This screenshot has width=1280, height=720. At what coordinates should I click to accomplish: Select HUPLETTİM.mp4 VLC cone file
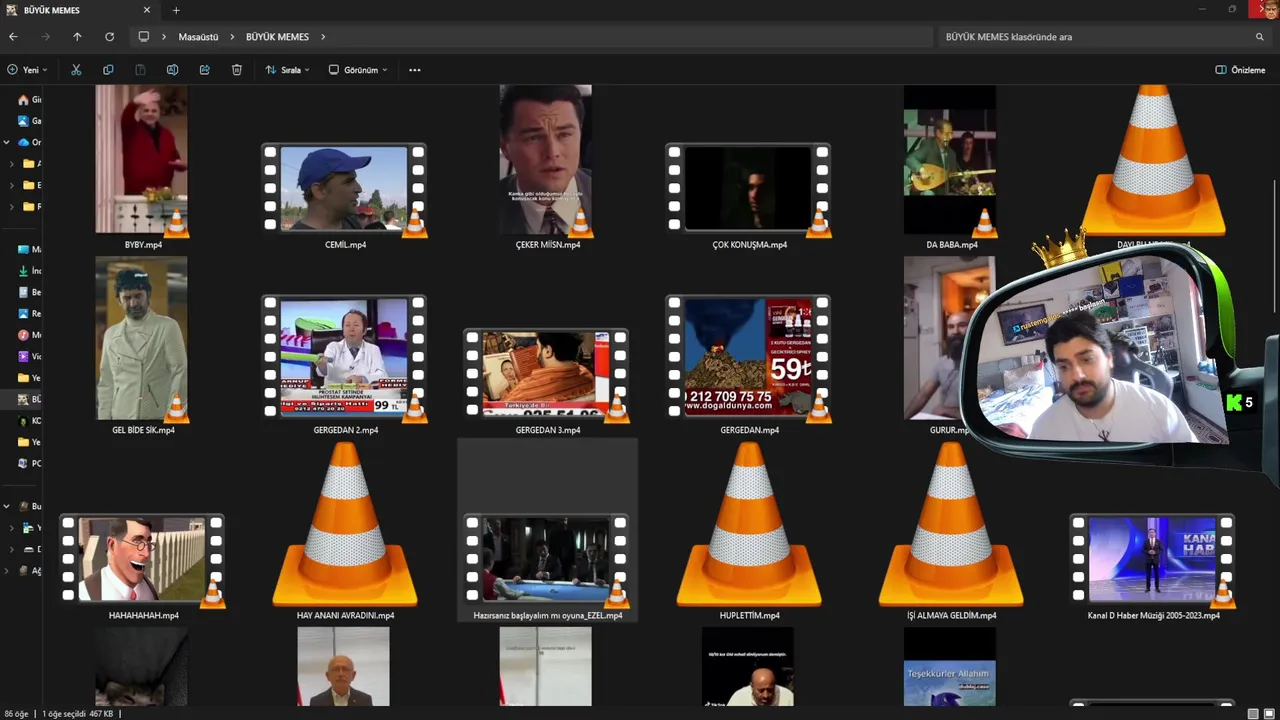tap(749, 525)
